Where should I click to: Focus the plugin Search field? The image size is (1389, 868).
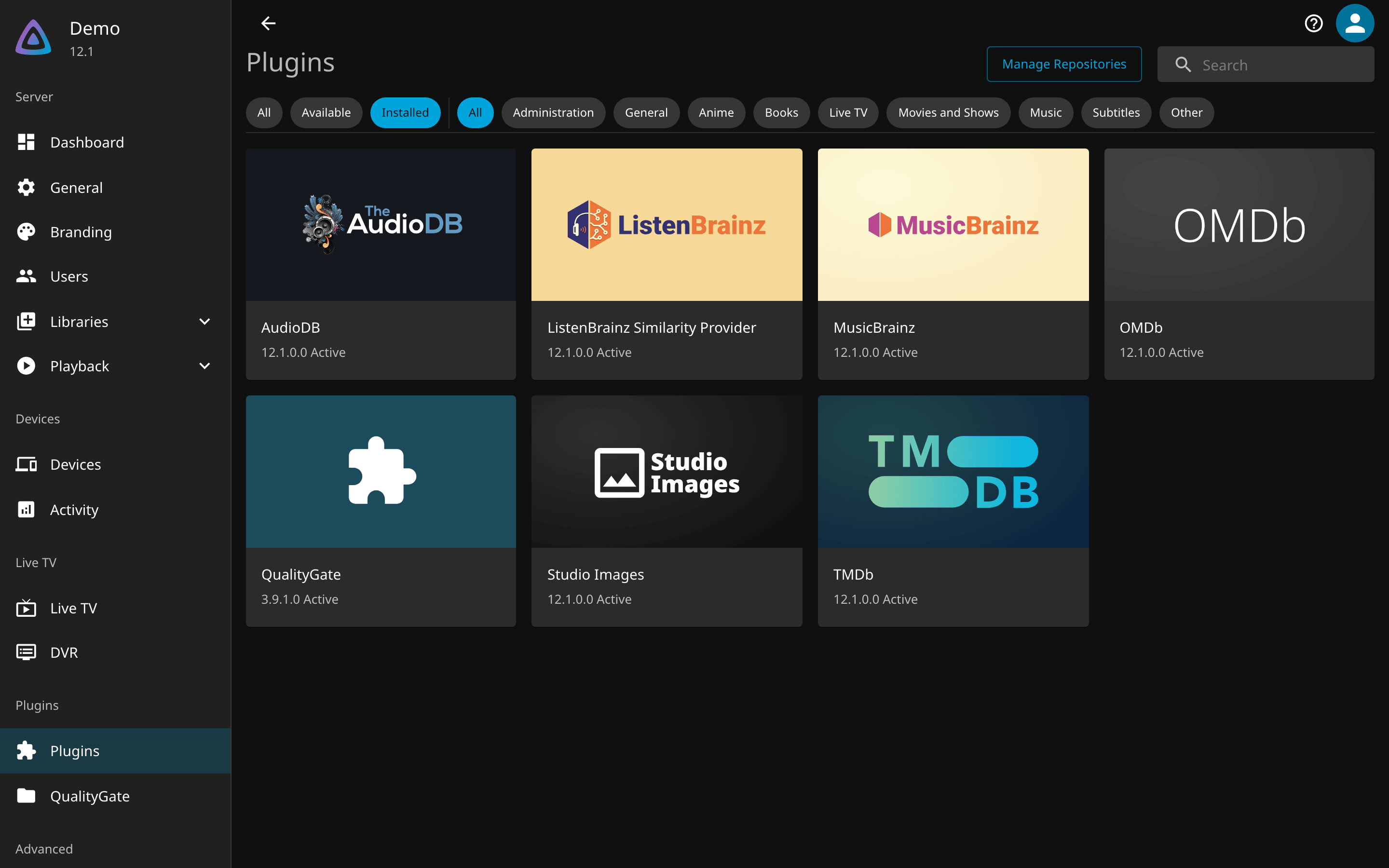click(x=1266, y=64)
